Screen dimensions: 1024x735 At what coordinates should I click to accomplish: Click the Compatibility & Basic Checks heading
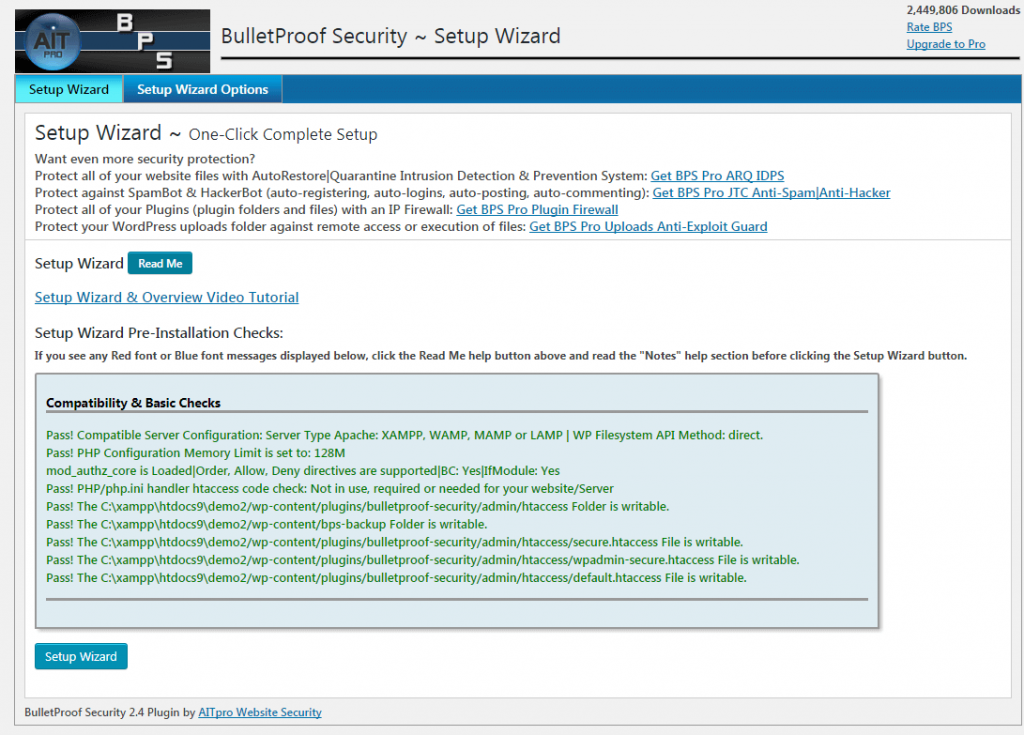click(133, 403)
